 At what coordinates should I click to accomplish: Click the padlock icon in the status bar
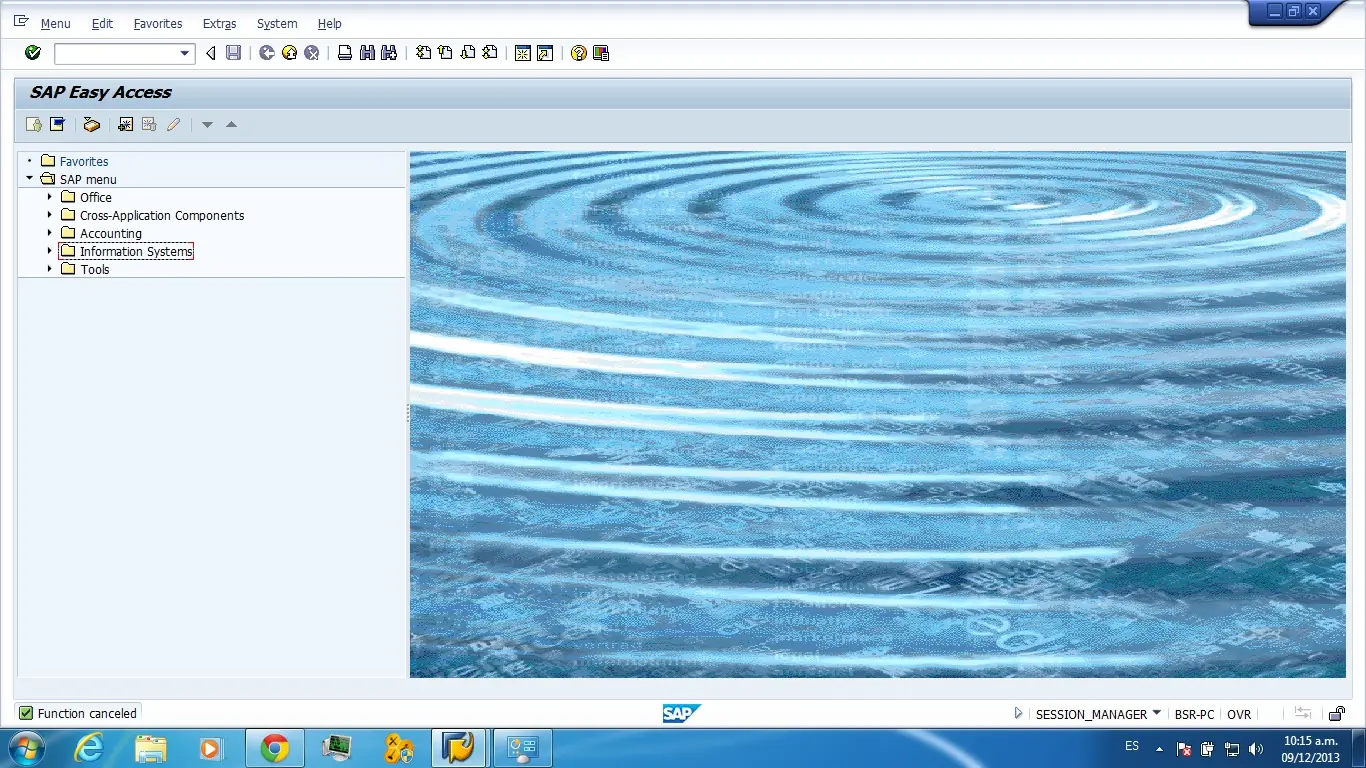point(1337,714)
